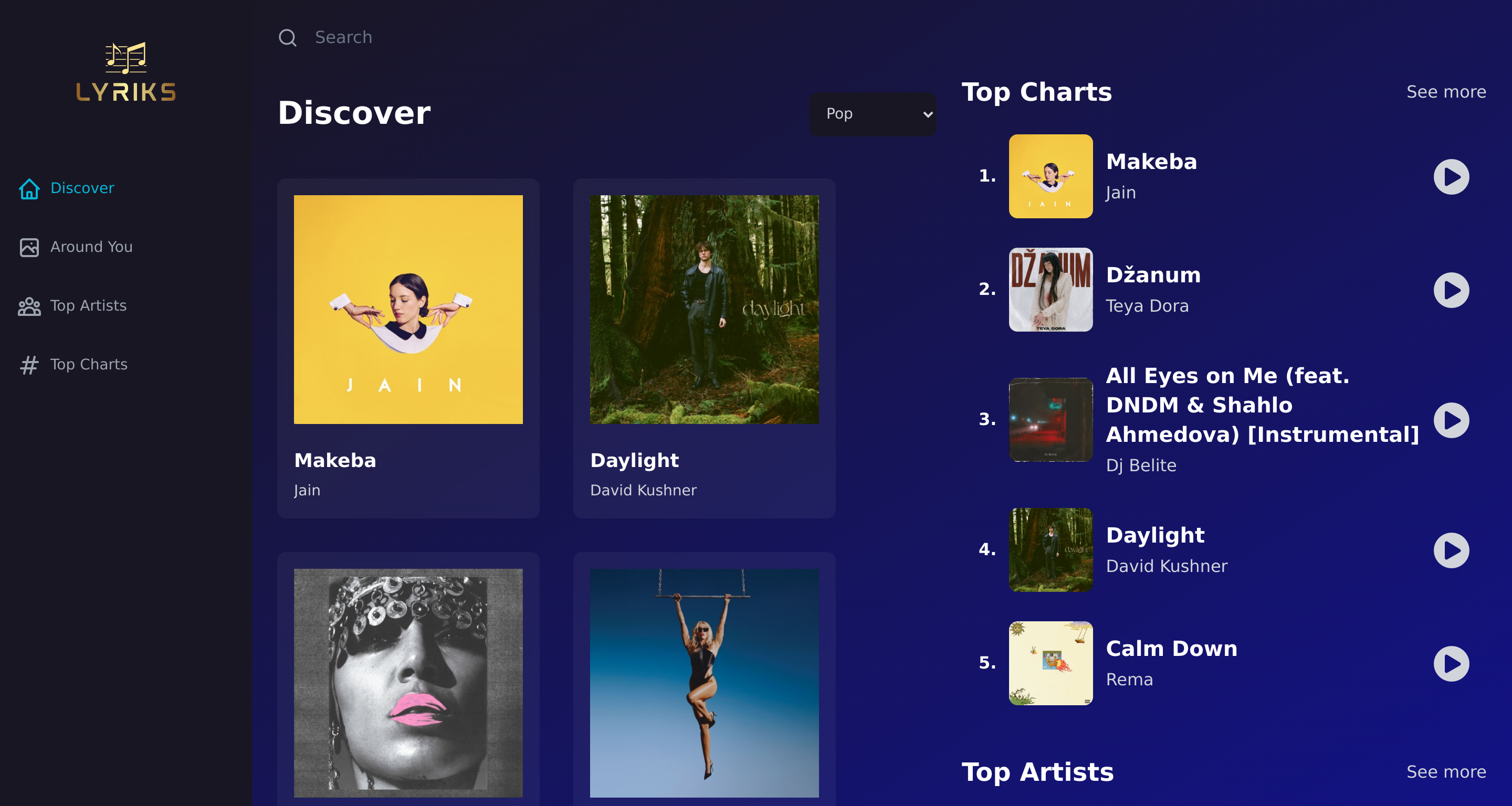Play Makeba in Top Charts
The width and height of the screenshot is (1512, 806).
coord(1451,176)
